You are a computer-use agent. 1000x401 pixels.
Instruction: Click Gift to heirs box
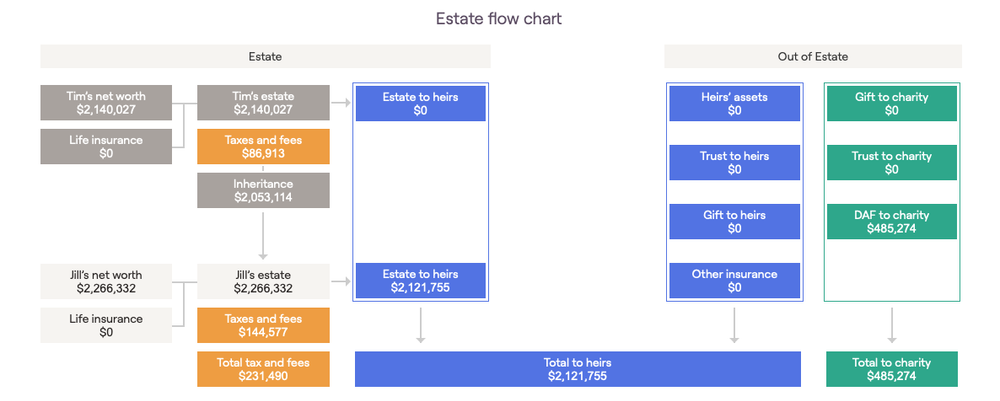pos(734,221)
